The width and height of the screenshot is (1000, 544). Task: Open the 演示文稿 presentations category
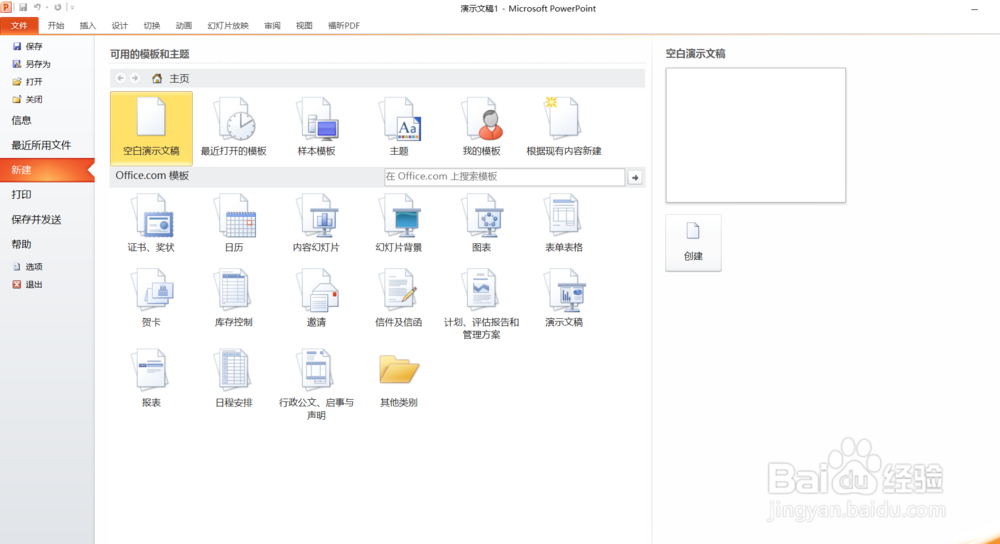(564, 298)
